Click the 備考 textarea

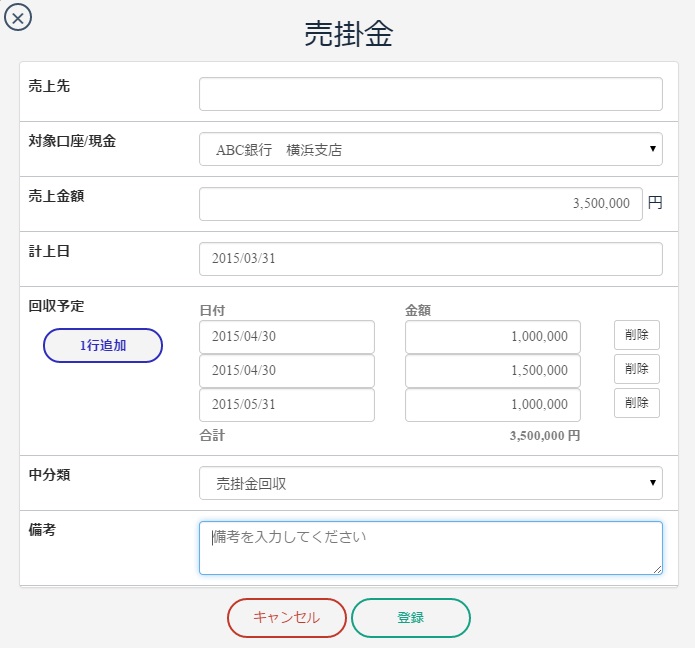click(430, 548)
